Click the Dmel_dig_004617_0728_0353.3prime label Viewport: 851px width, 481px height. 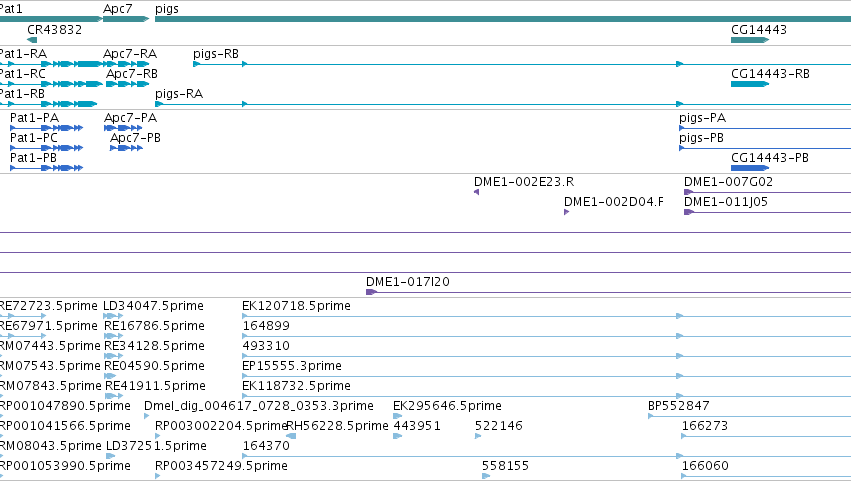259,406
